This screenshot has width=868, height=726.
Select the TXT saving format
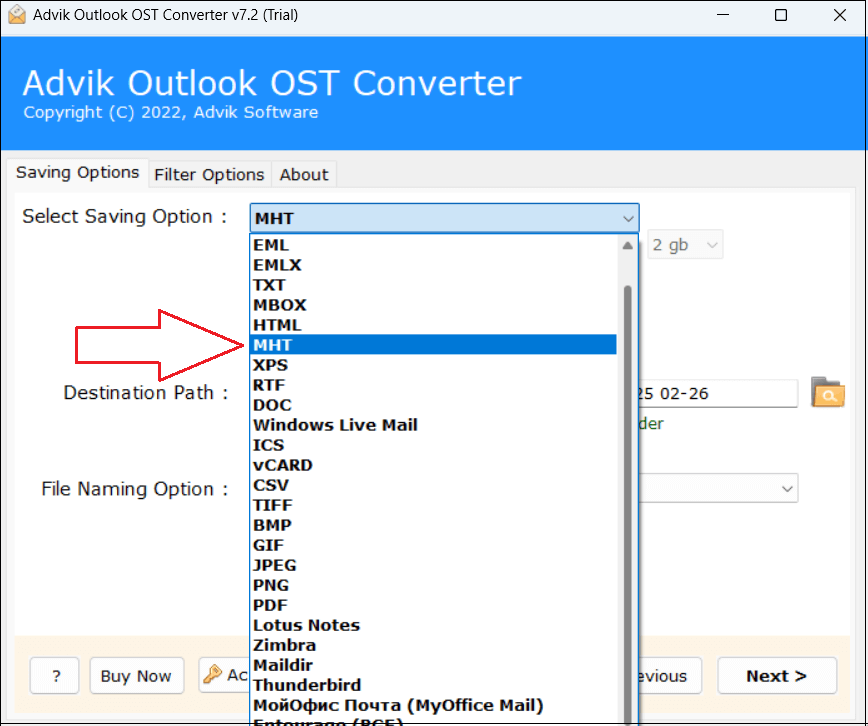433,285
